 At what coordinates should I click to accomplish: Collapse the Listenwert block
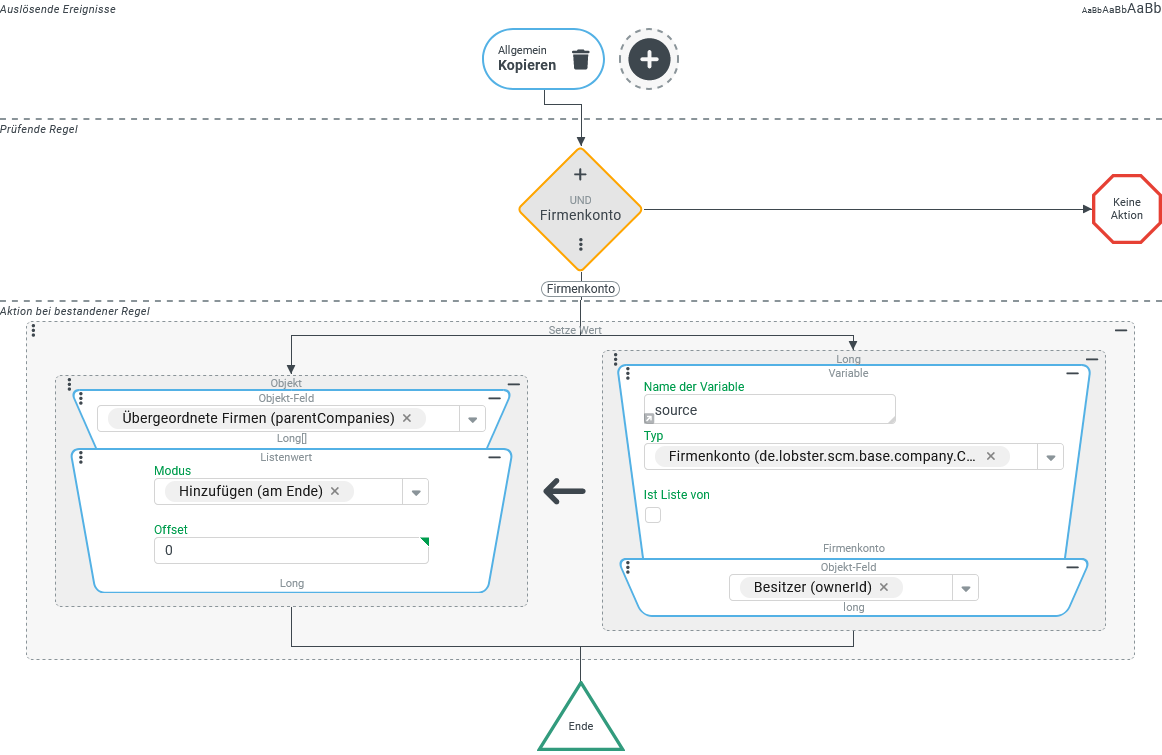click(494, 458)
